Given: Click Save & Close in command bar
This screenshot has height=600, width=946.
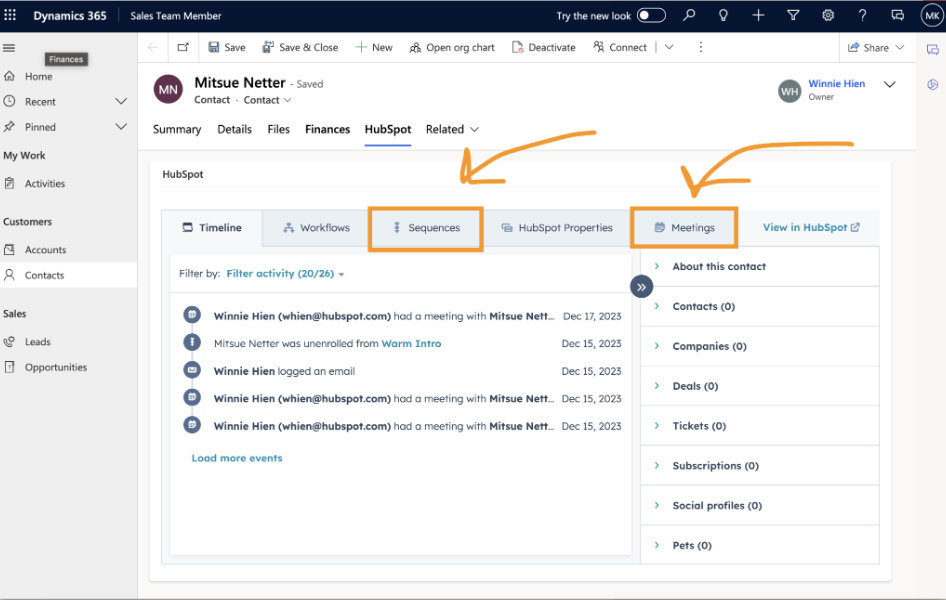Looking at the screenshot, I should click(x=300, y=47).
